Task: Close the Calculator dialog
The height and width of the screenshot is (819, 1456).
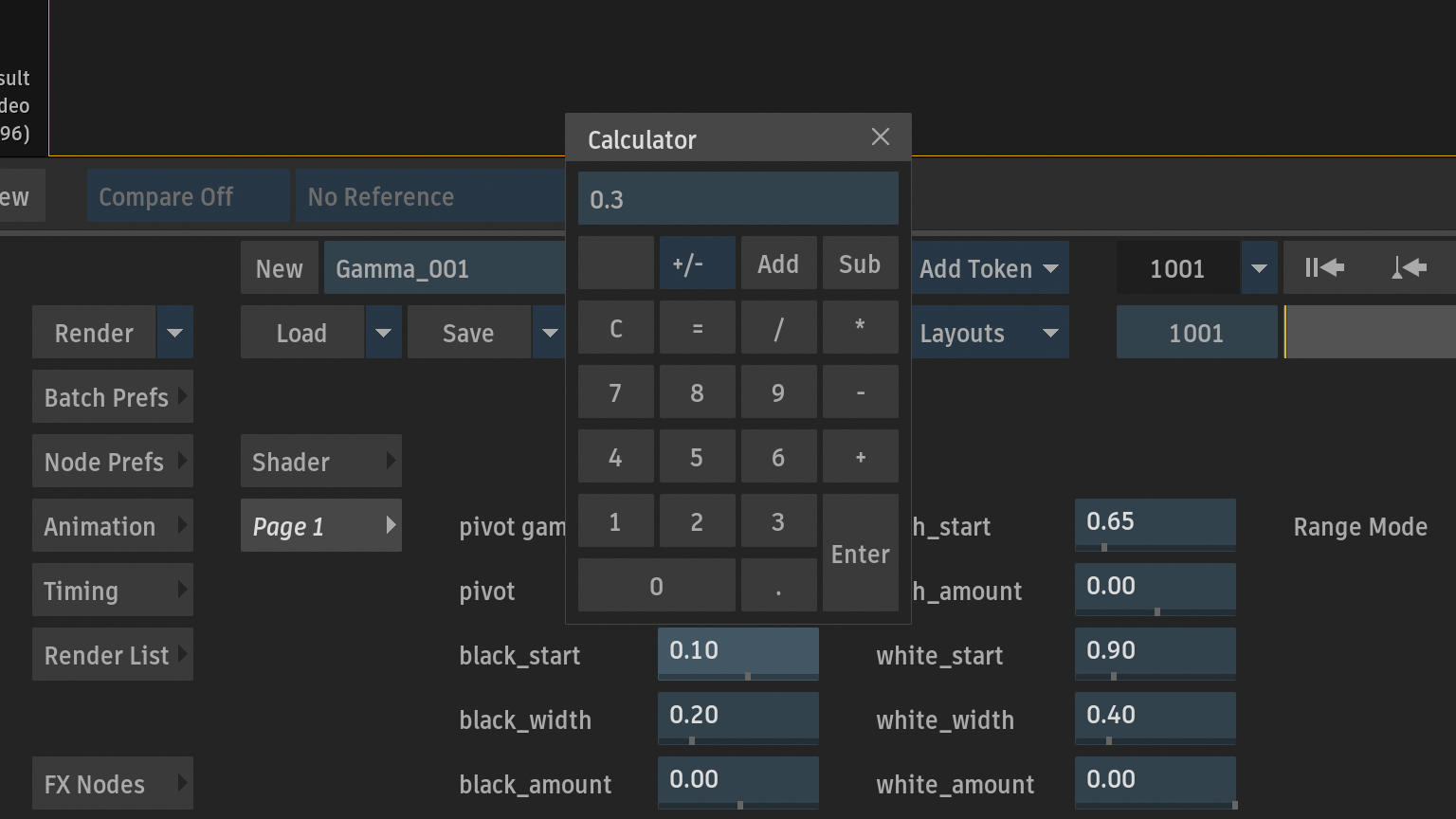Action: click(881, 137)
